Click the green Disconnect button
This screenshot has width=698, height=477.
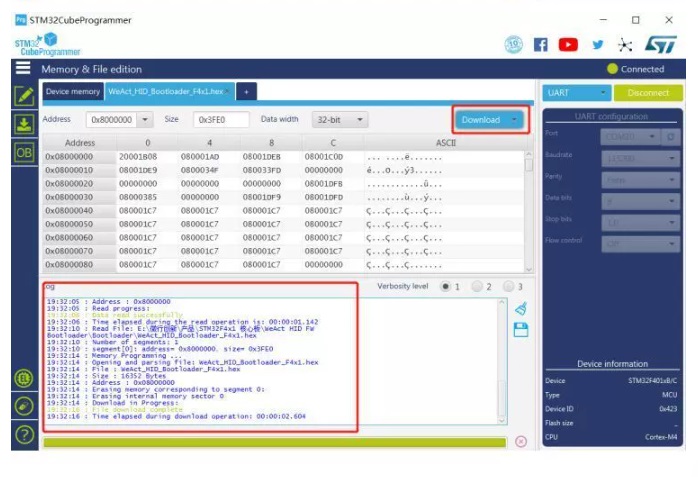pos(648,92)
